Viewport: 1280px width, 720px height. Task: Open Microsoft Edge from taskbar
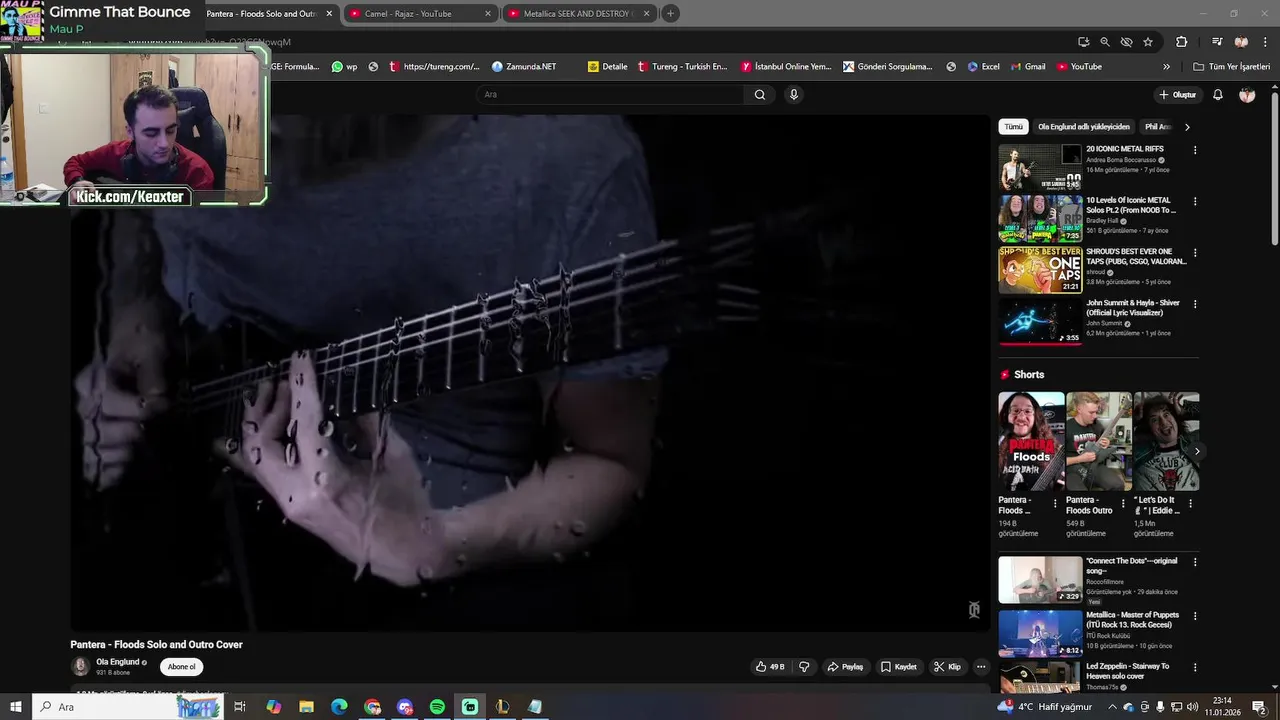pyautogui.click(x=339, y=707)
